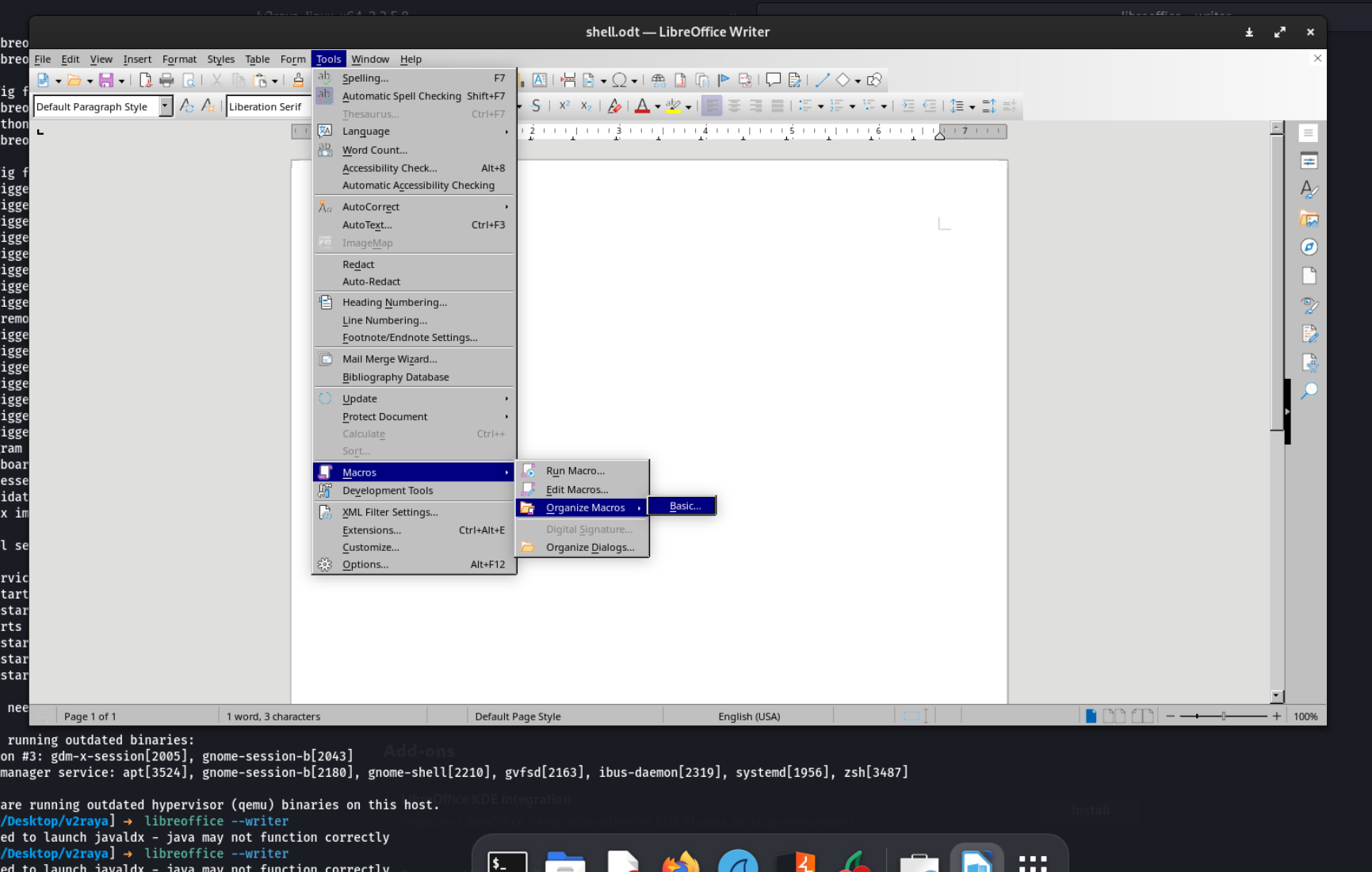The height and width of the screenshot is (872, 1372).
Task: Click the Track Changes icon
Action: 794,80
